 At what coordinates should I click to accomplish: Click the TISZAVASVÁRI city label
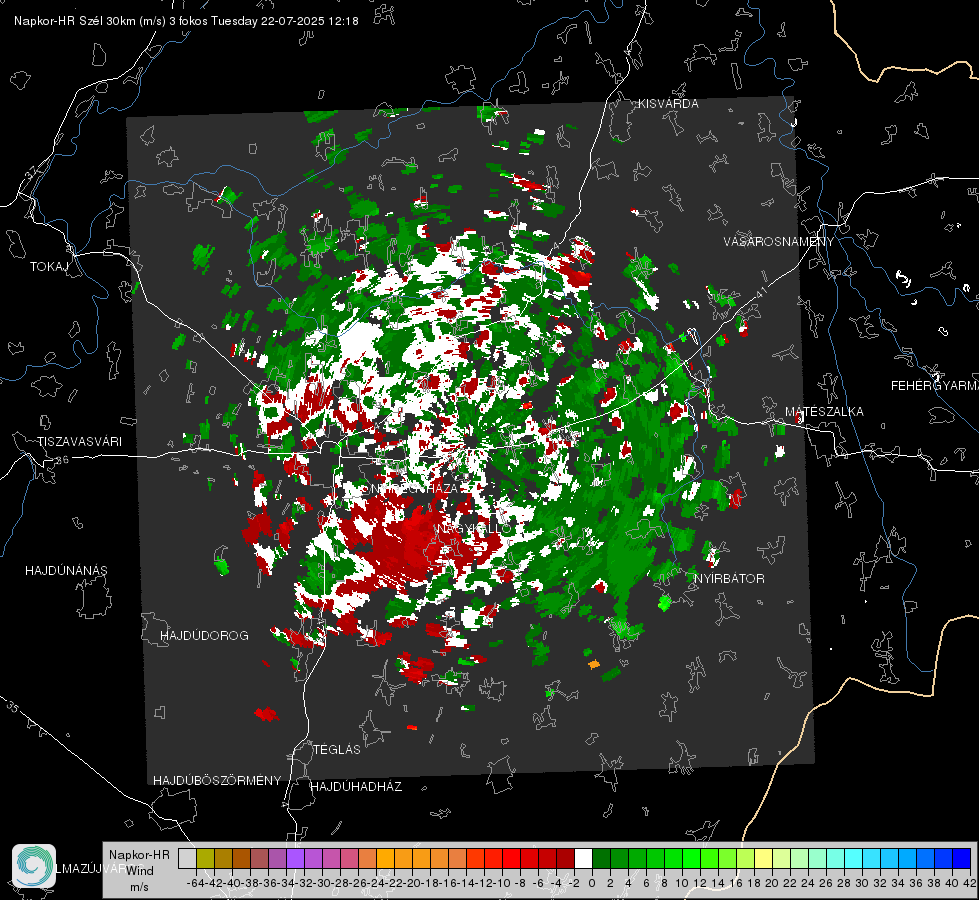pyautogui.click(x=79, y=442)
